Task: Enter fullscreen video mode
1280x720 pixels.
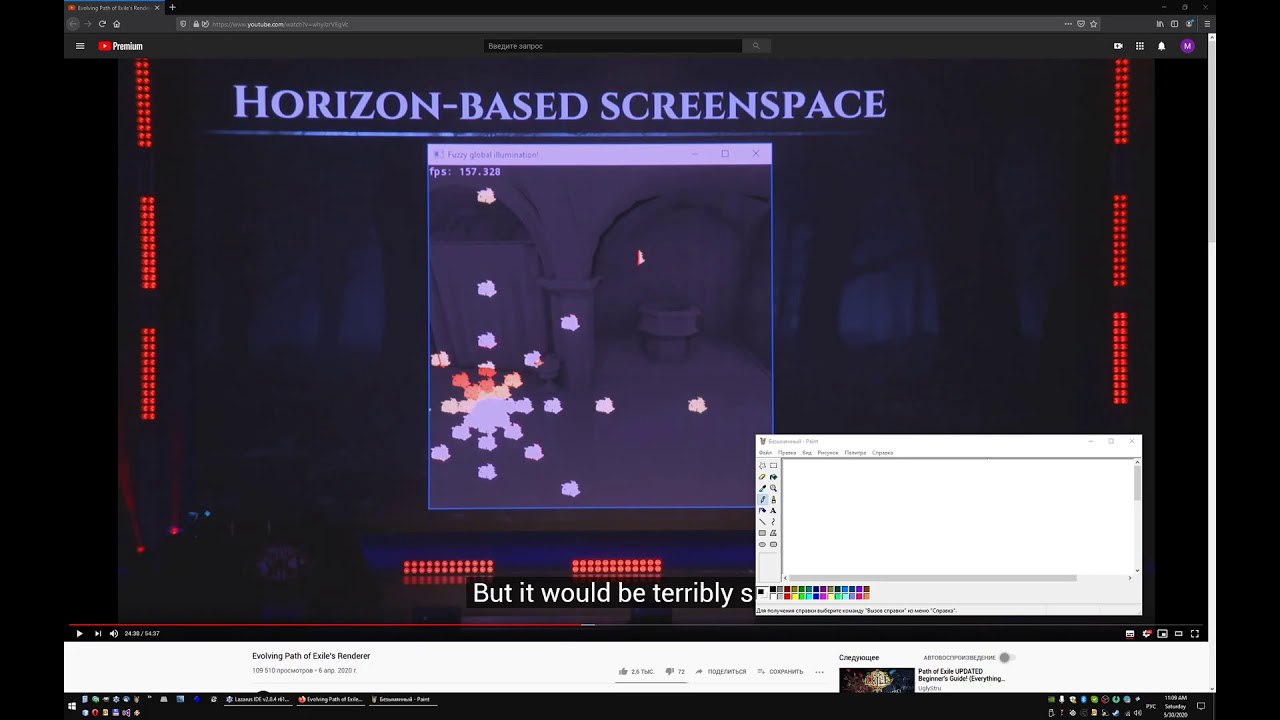Action: (x=1195, y=634)
